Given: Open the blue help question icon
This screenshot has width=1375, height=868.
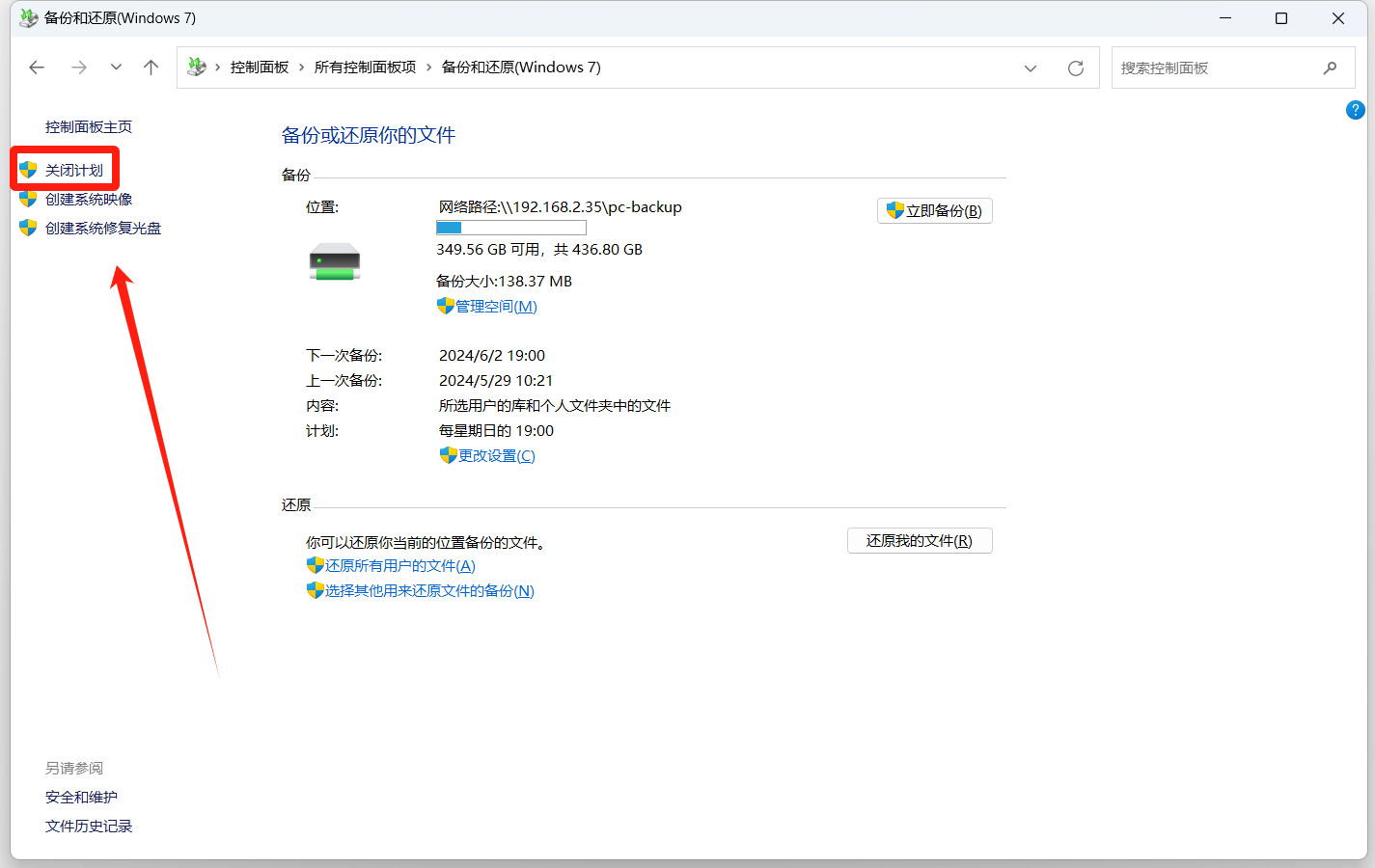Looking at the screenshot, I should pyautogui.click(x=1355, y=110).
